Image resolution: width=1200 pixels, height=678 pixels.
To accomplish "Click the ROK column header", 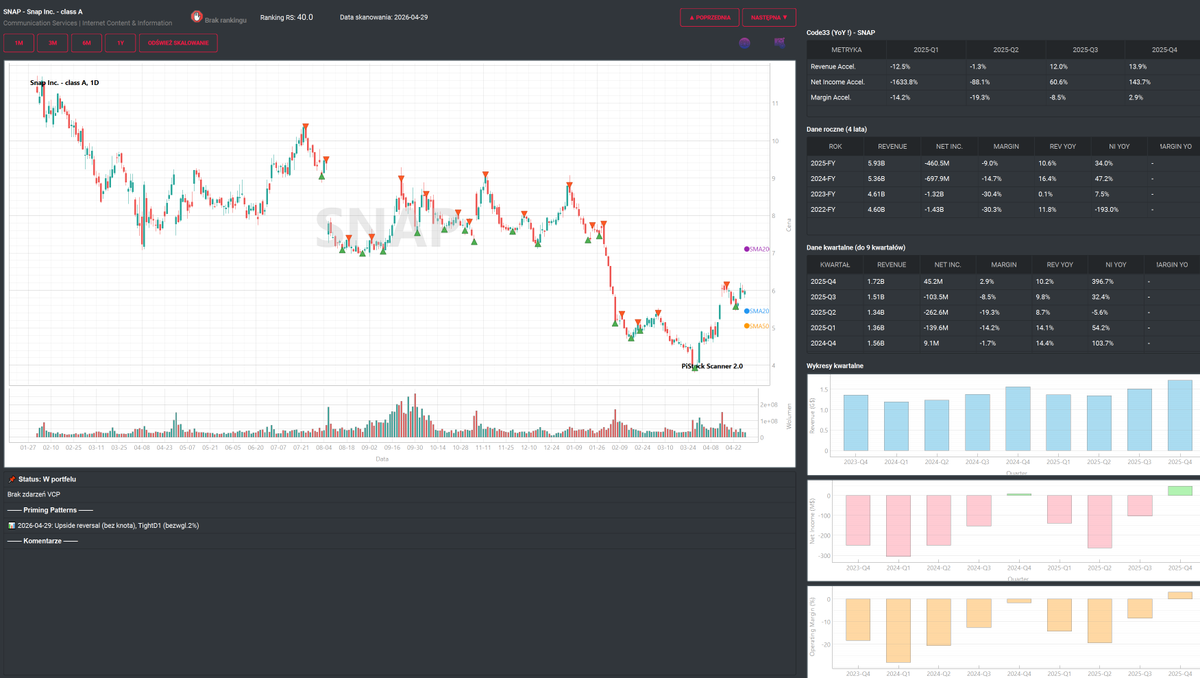I will click(836, 146).
